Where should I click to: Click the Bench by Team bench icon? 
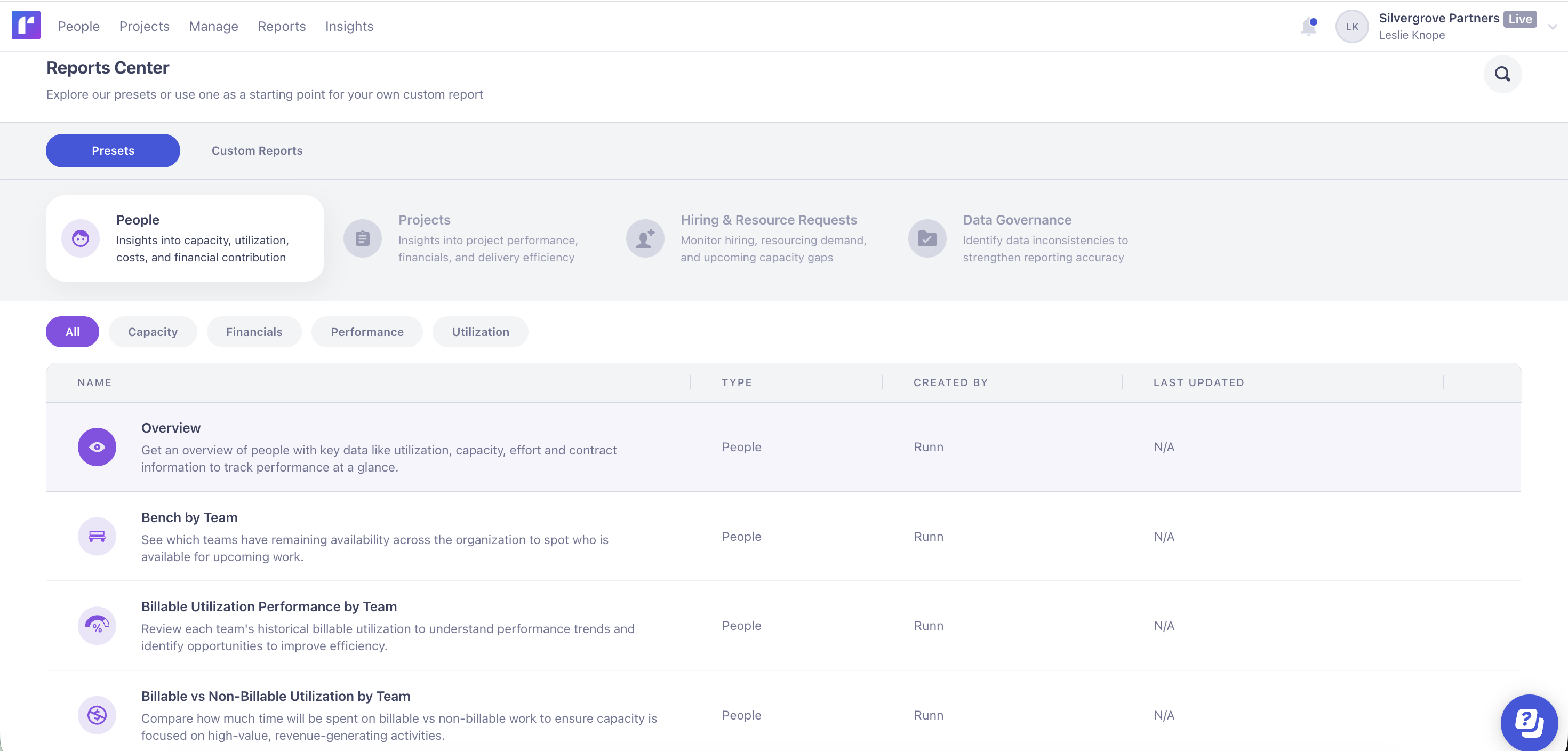[97, 536]
